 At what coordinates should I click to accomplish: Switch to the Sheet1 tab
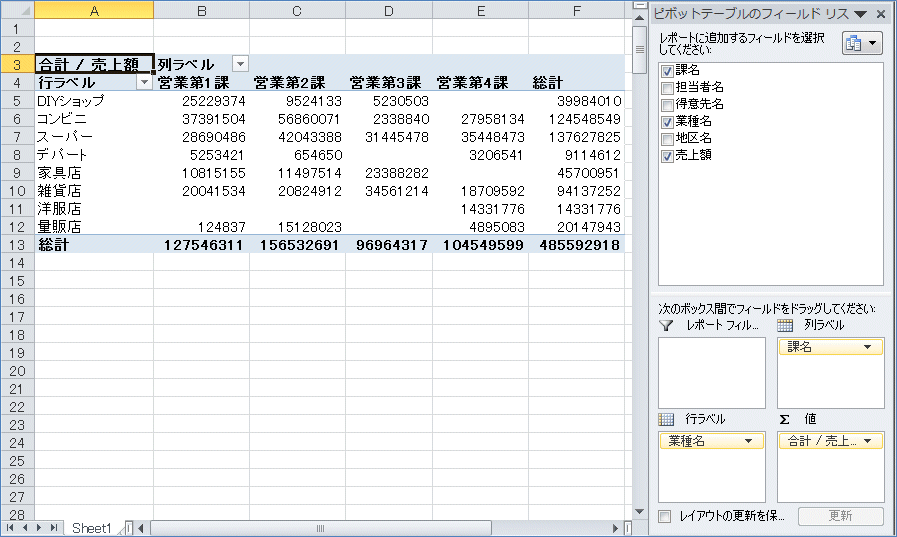pos(92,528)
